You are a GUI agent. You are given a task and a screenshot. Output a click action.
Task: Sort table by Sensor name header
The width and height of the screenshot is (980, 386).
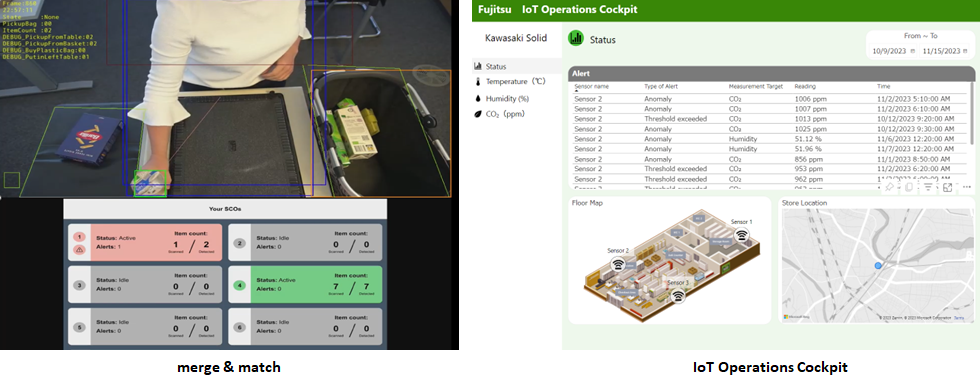pos(591,86)
